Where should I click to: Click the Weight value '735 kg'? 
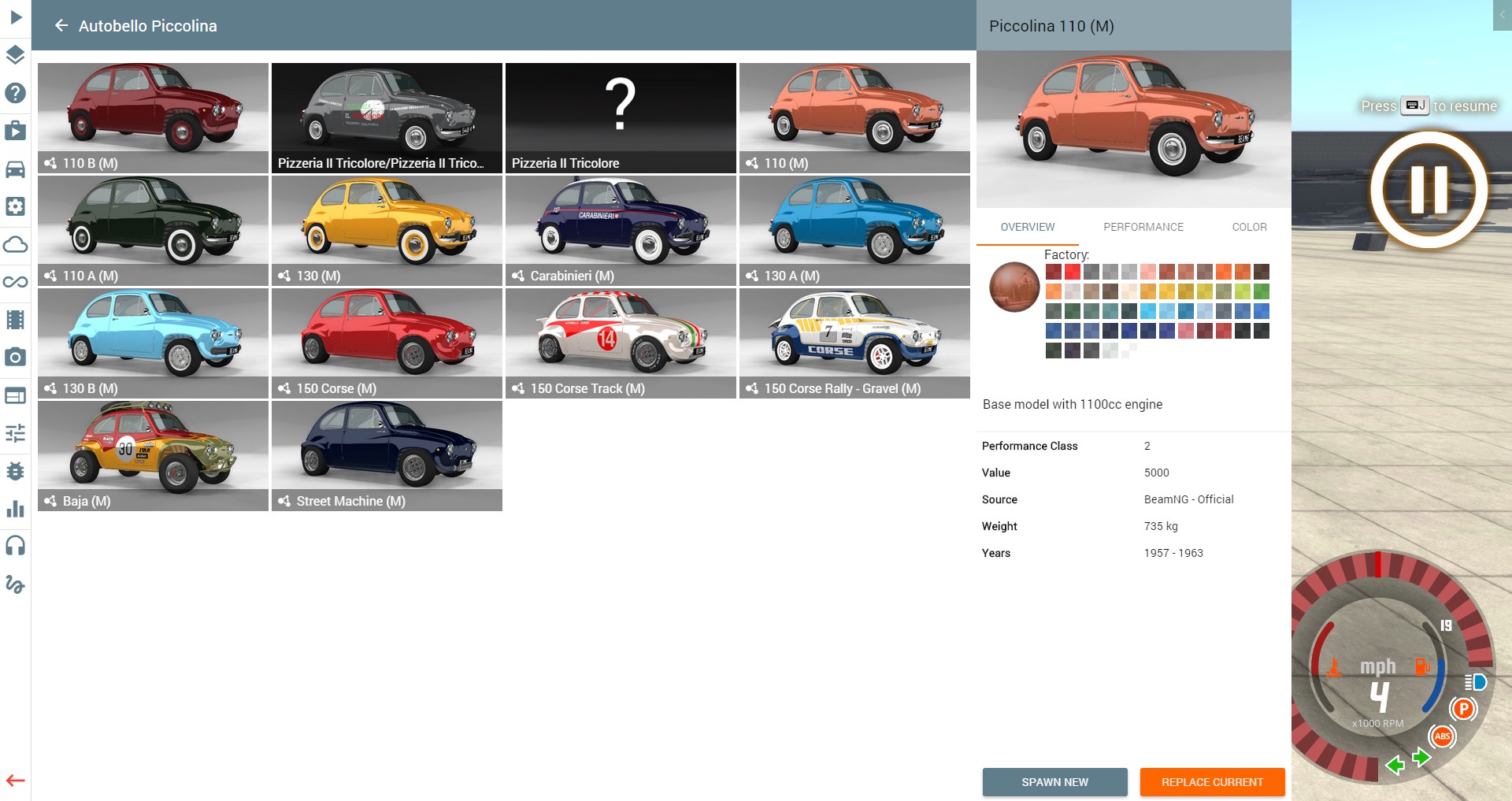coord(1161,526)
